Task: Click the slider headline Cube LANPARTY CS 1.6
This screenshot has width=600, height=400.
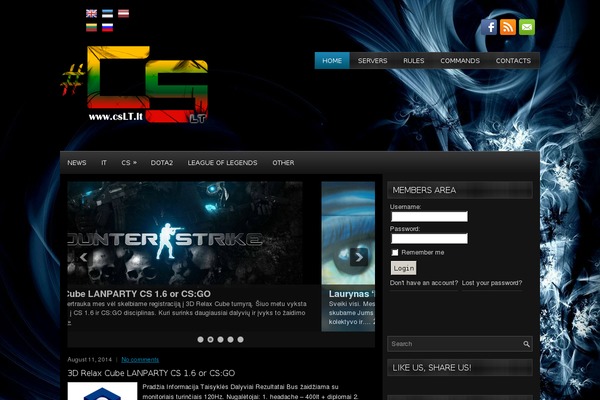Action: 139,294
